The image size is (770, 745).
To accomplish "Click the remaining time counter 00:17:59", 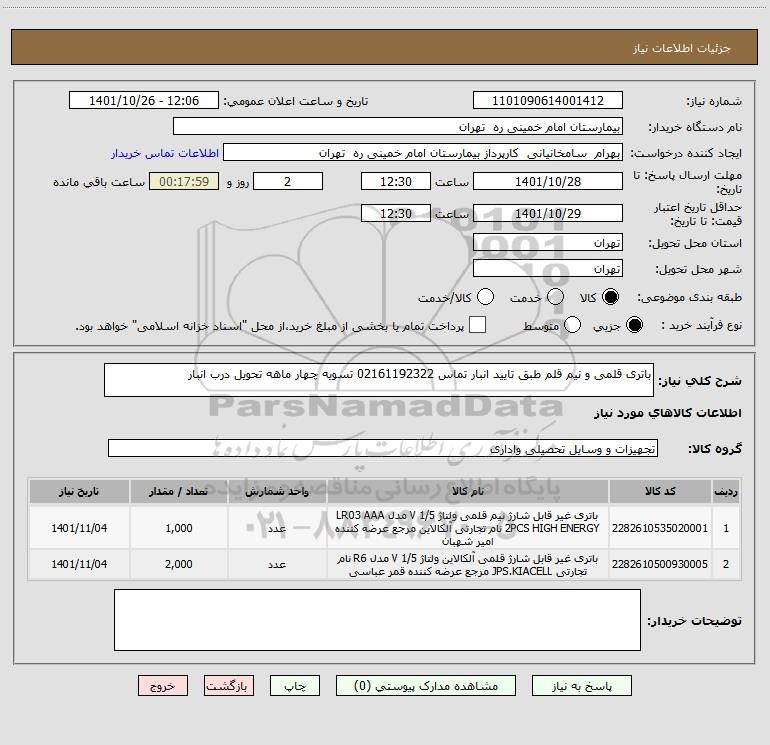I will [x=184, y=181].
